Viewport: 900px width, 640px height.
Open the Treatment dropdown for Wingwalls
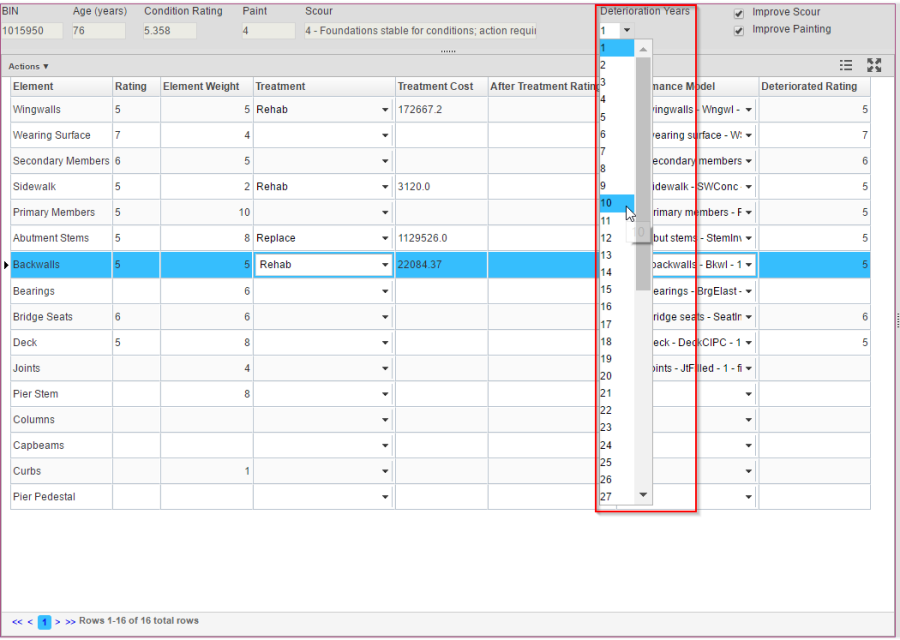click(x=384, y=109)
